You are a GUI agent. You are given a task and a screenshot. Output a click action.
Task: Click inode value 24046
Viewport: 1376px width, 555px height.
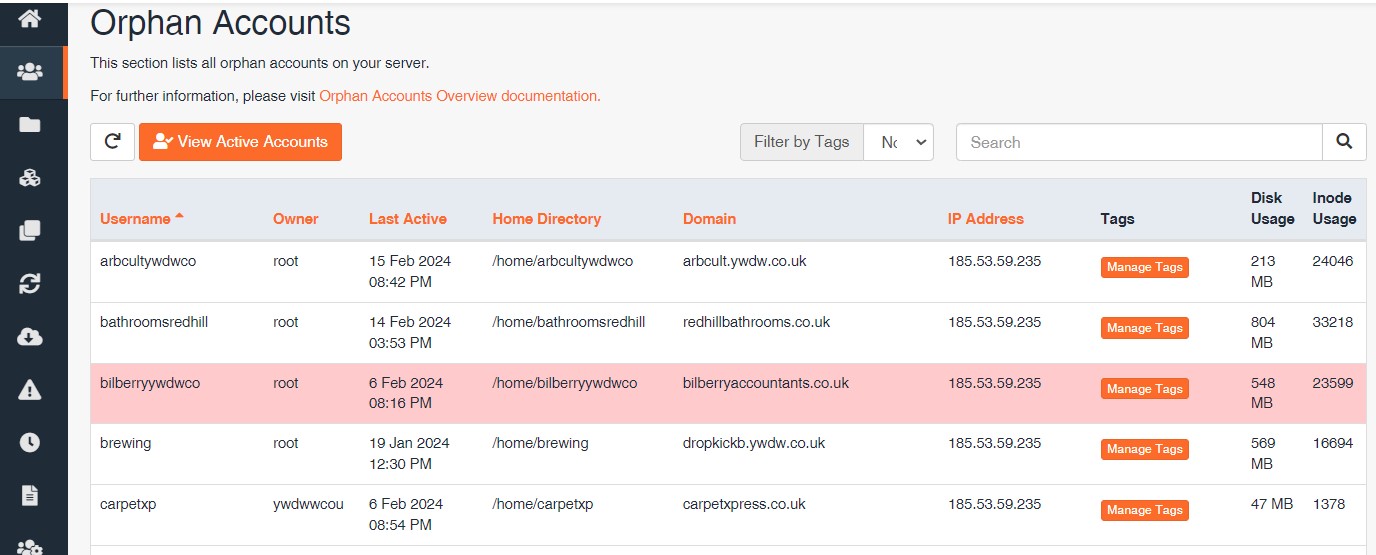(x=1332, y=261)
